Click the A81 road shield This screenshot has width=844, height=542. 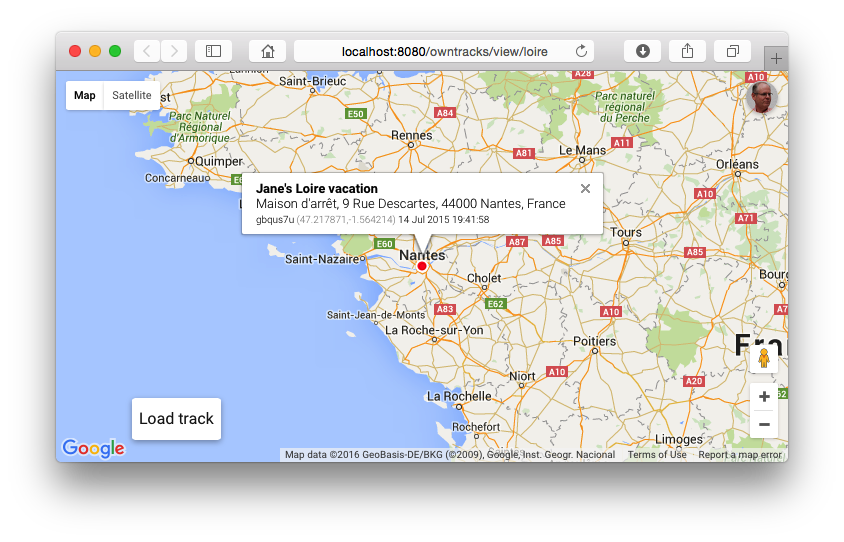point(524,153)
